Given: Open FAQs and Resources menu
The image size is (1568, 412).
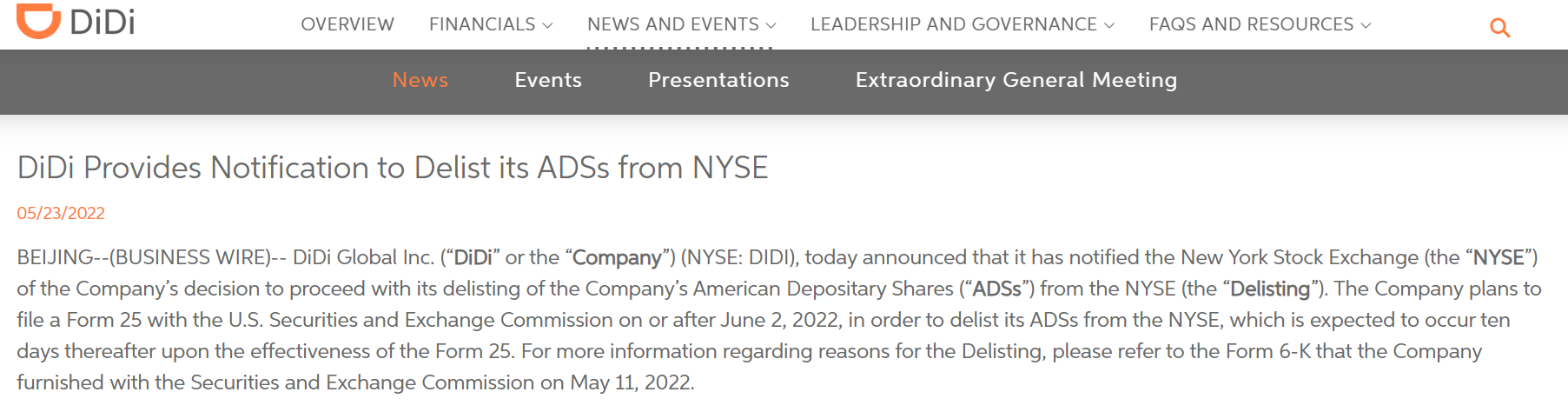Looking at the screenshot, I should [x=1260, y=24].
